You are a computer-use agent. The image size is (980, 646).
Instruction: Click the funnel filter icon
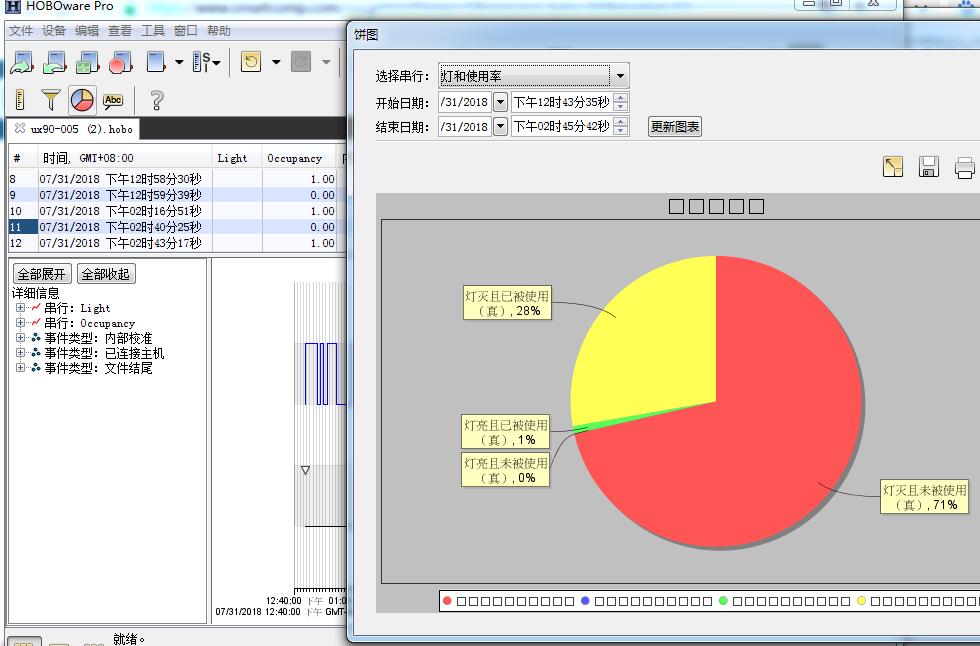50,100
